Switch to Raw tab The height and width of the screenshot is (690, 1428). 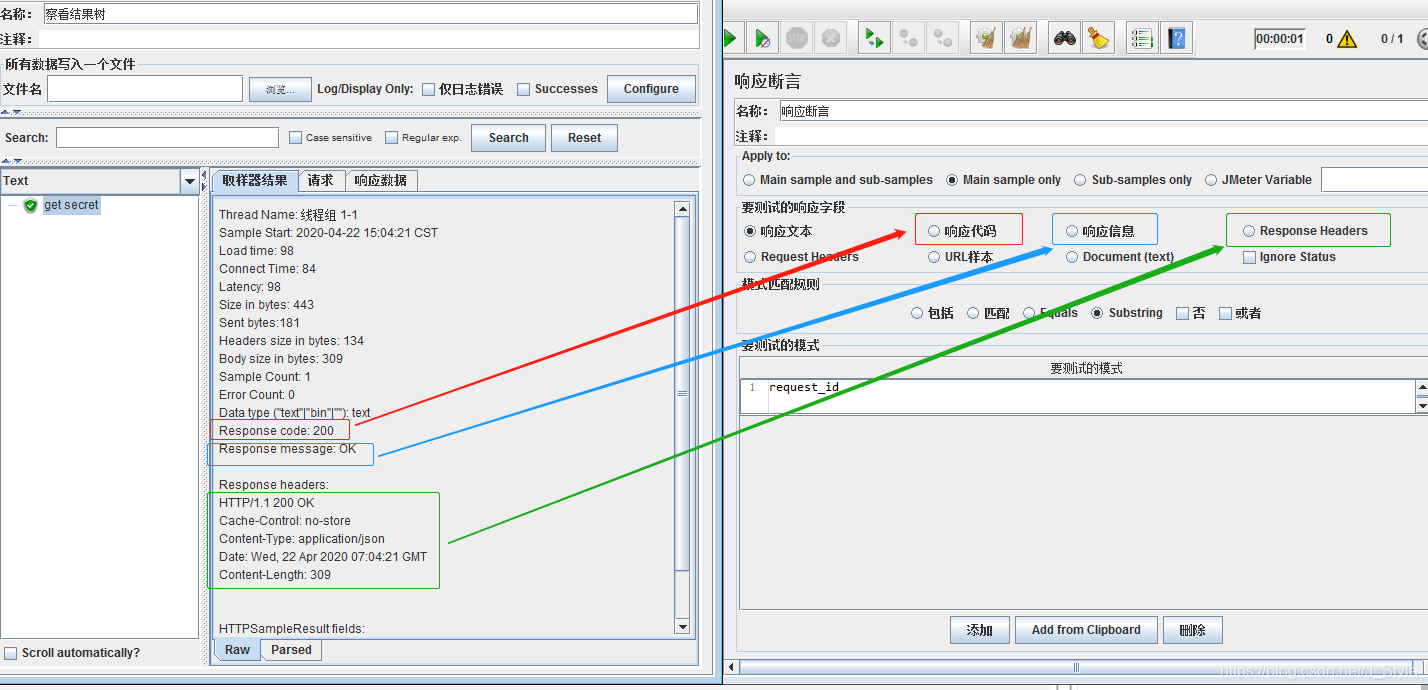pyautogui.click(x=237, y=650)
